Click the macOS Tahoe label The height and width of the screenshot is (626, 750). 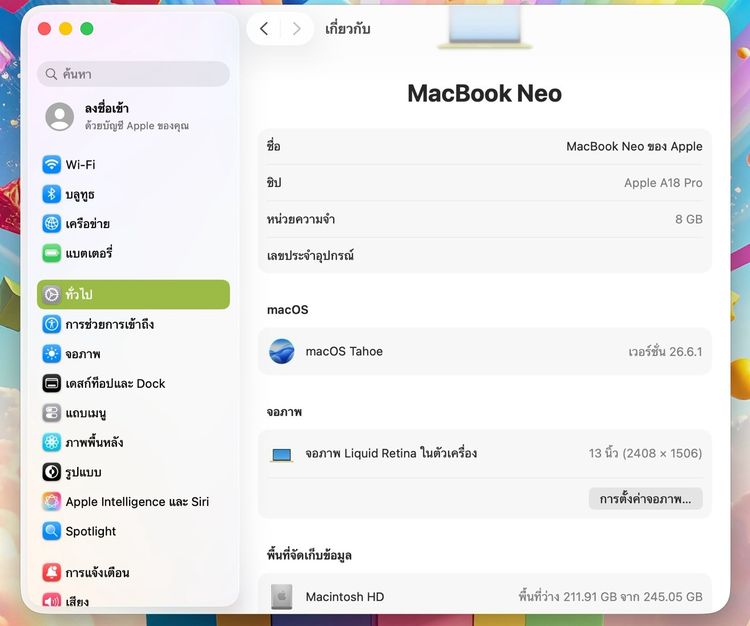coord(344,351)
